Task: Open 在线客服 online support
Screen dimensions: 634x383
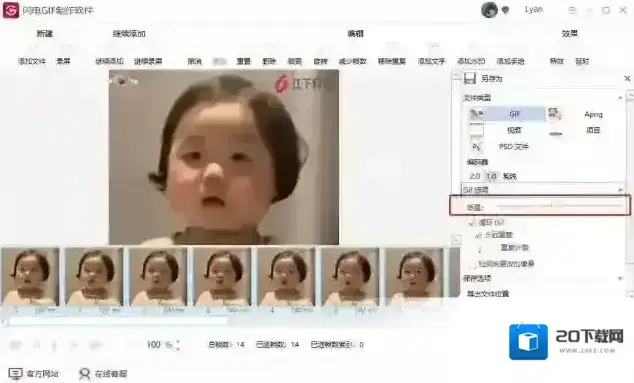Action: coord(103,373)
